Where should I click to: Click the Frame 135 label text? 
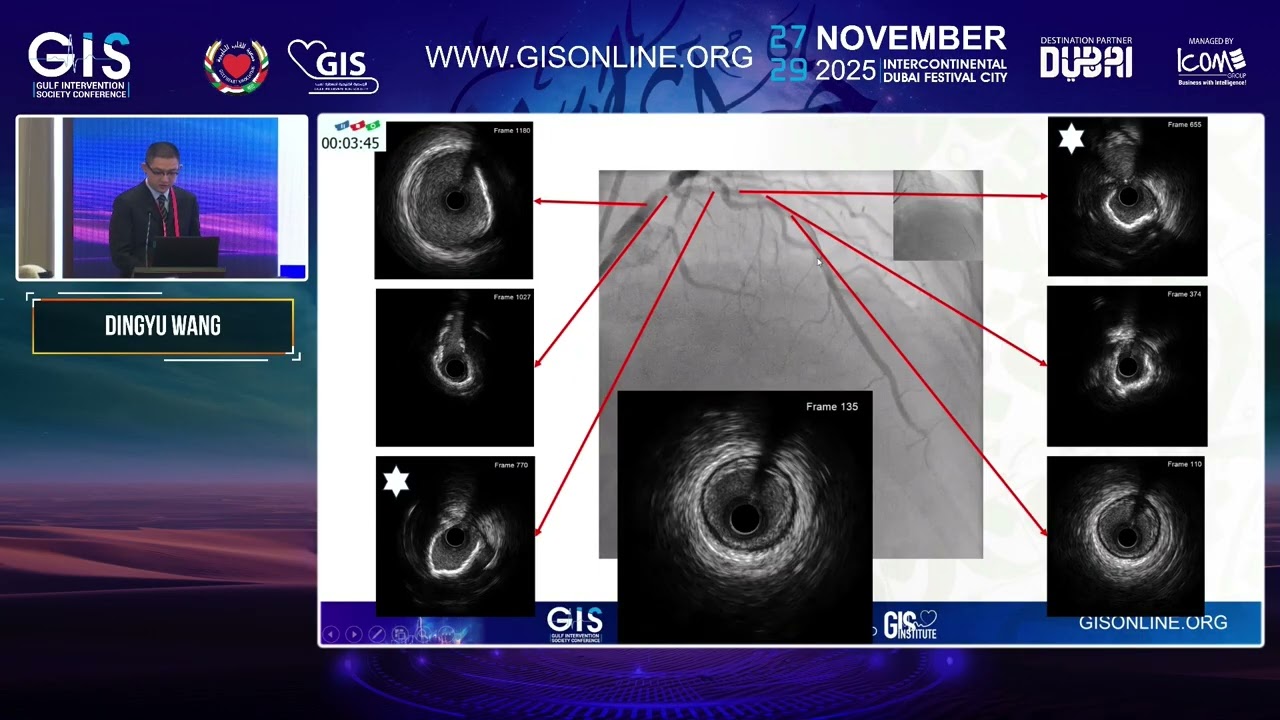point(832,406)
